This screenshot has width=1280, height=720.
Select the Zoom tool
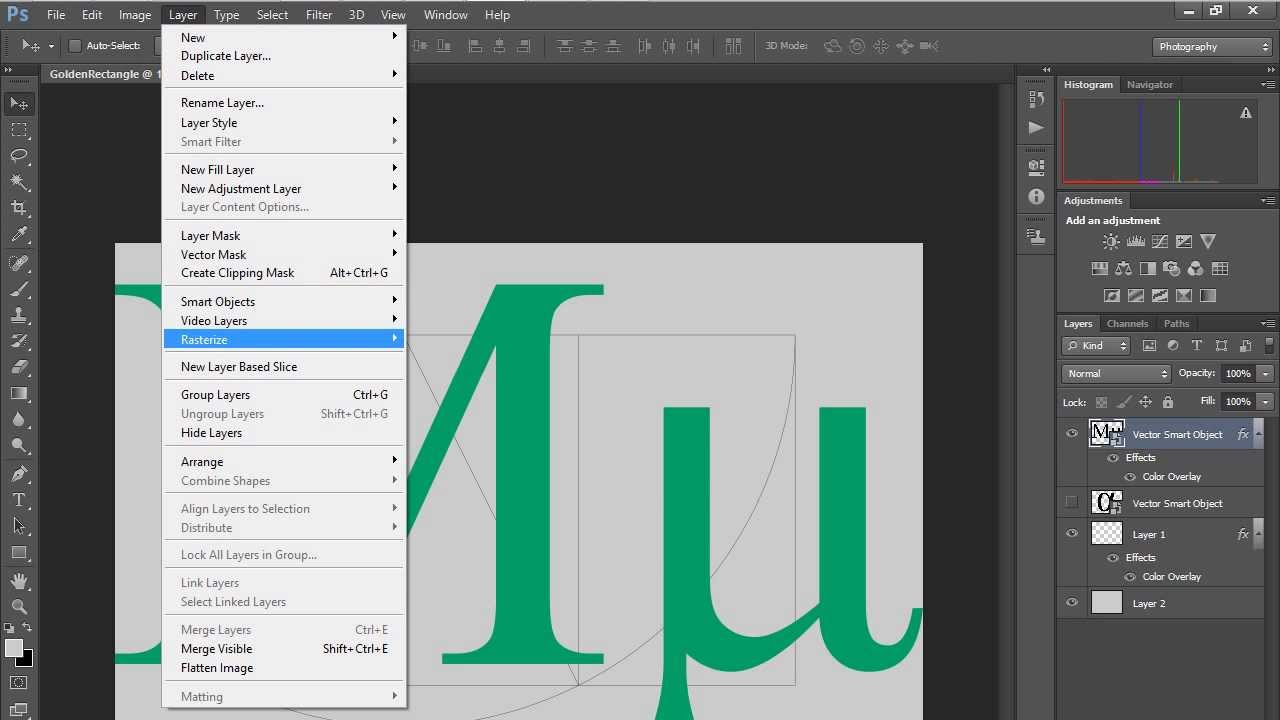[x=19, y=606]
